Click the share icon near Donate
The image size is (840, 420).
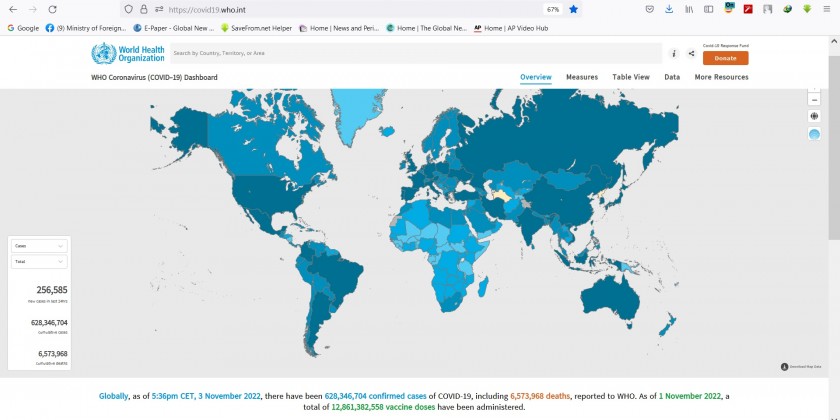pyautogui.click(x=691, y=53)
